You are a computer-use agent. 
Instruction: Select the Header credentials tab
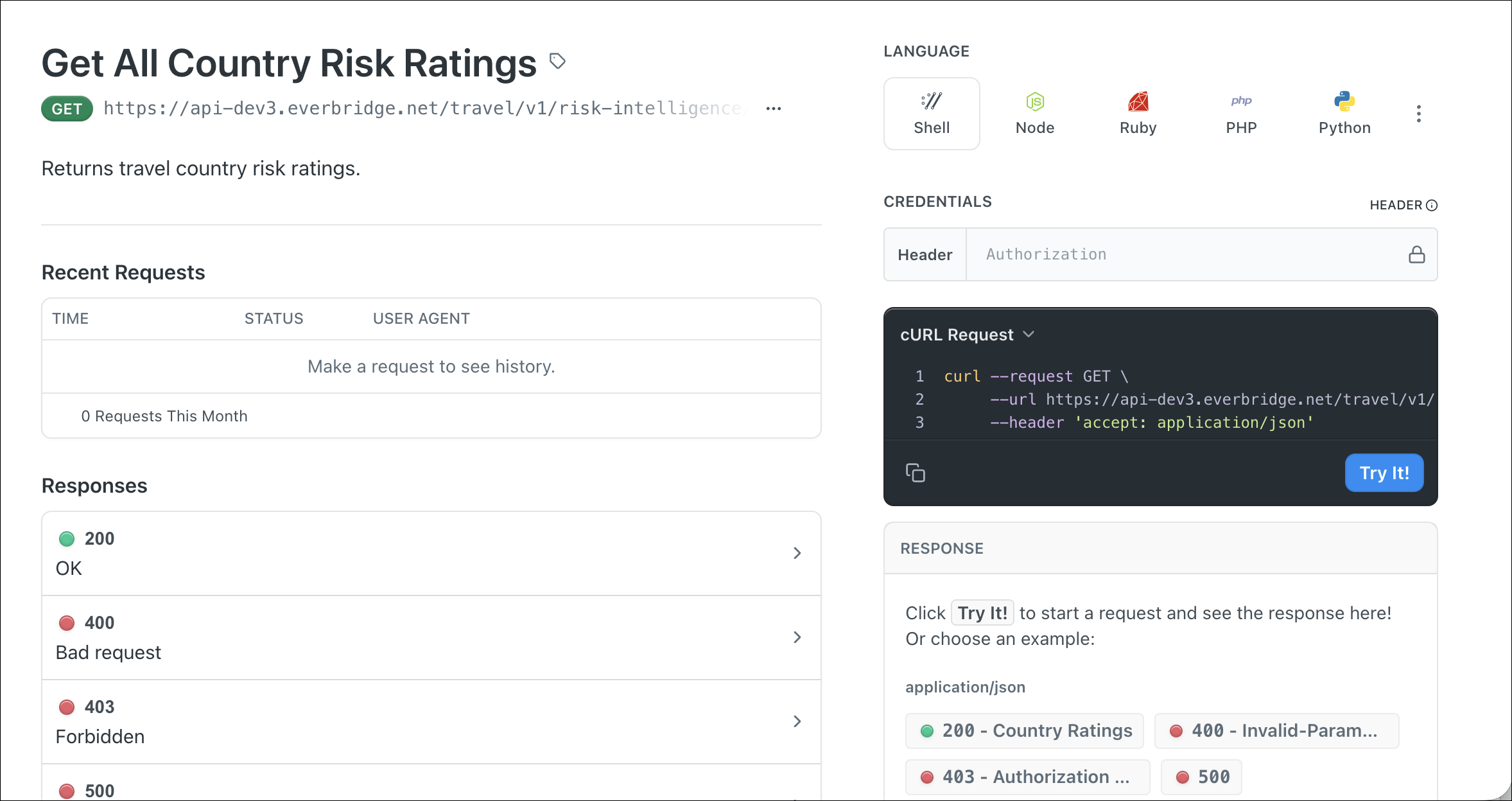[925, 254]
